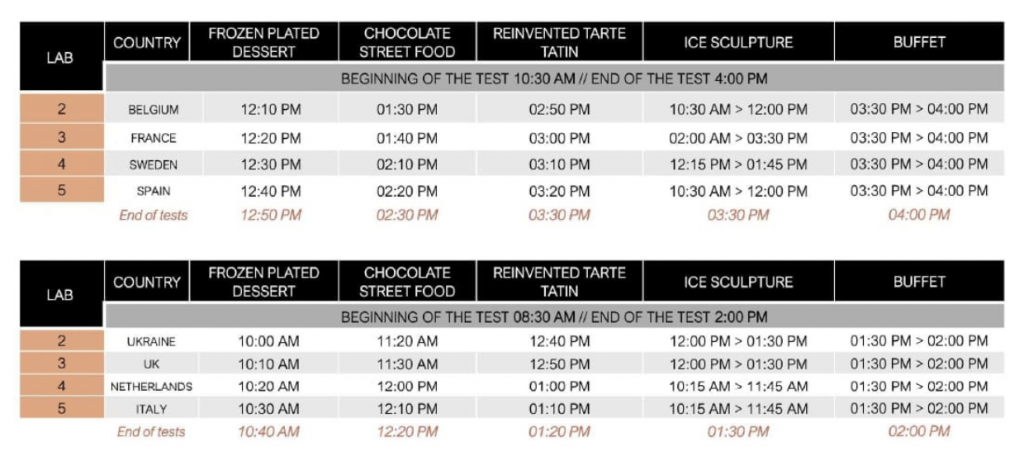
Task: Select Ukraine's 12:40 PM tarte tatin time
Action: click(560, 341)
